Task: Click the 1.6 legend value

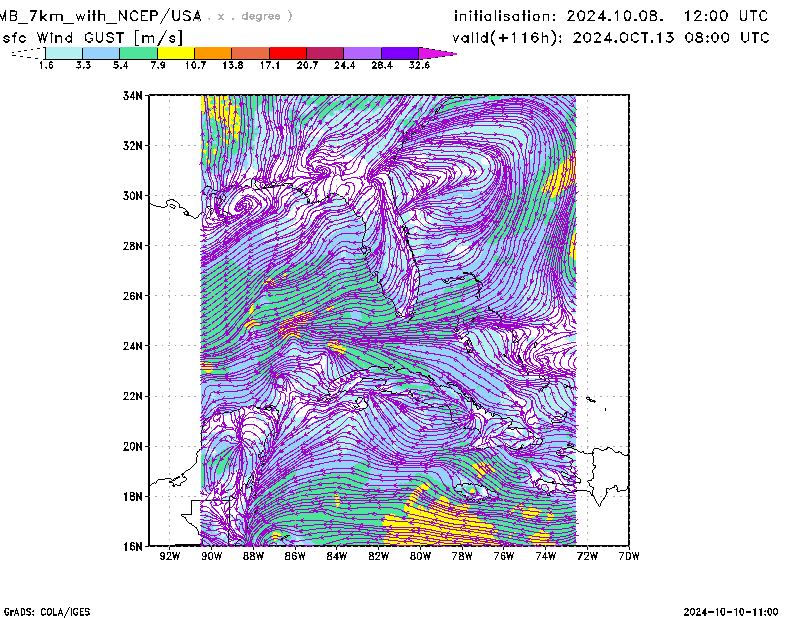Action: click(x=46, y=65)
